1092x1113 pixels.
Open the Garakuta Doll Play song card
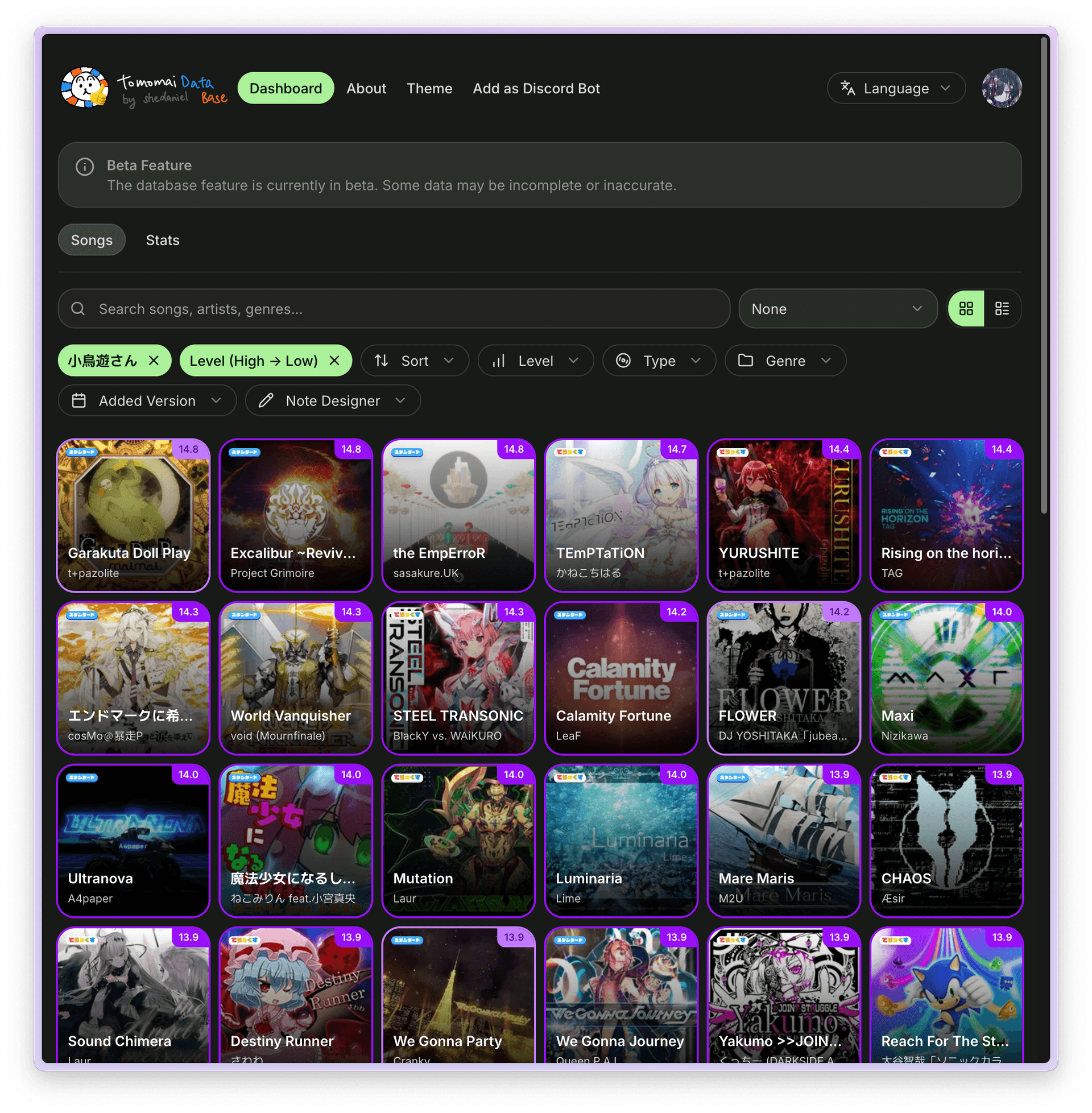(x=133, y=515)
